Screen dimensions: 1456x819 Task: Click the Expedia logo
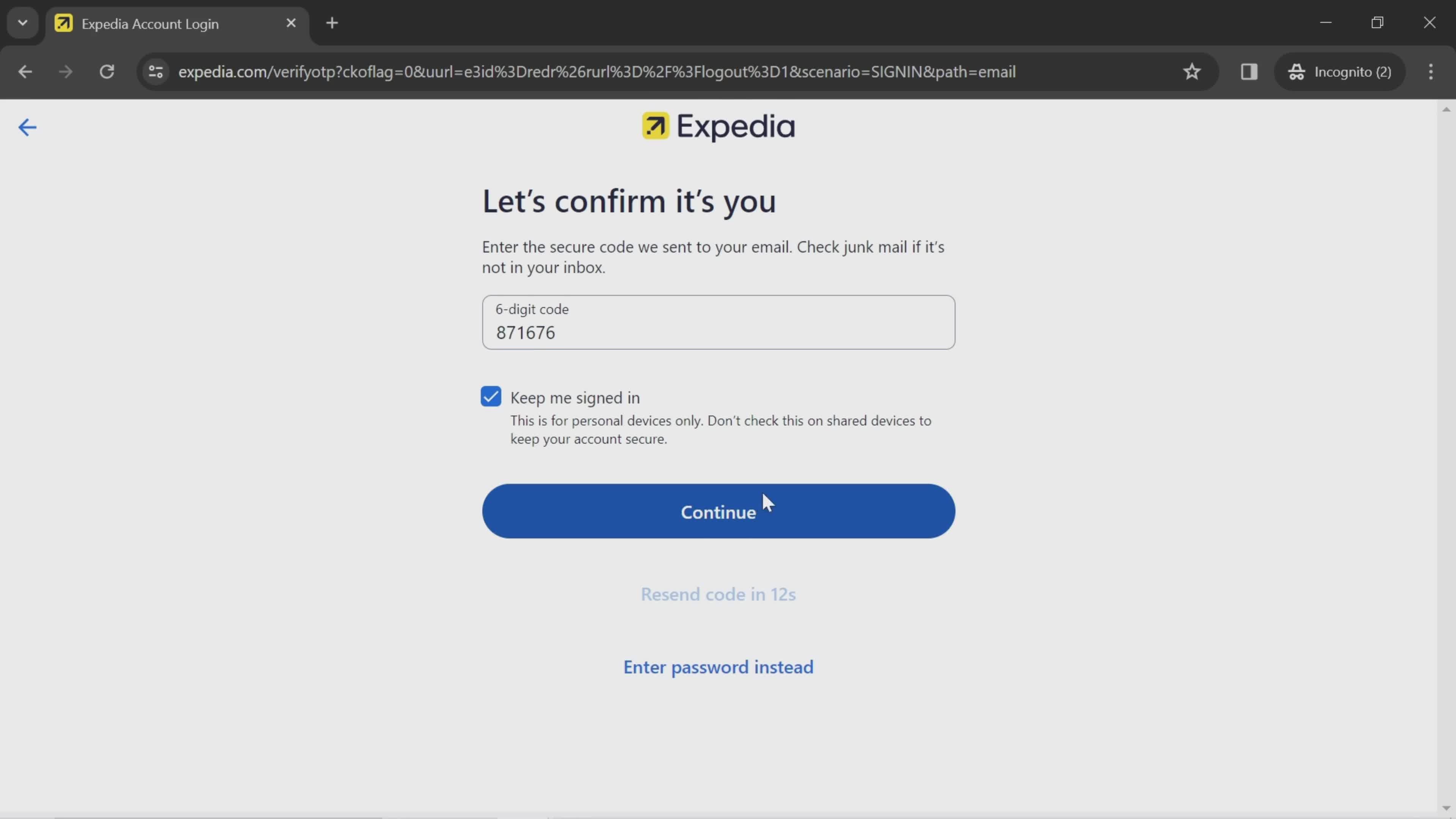click(719, 126)
